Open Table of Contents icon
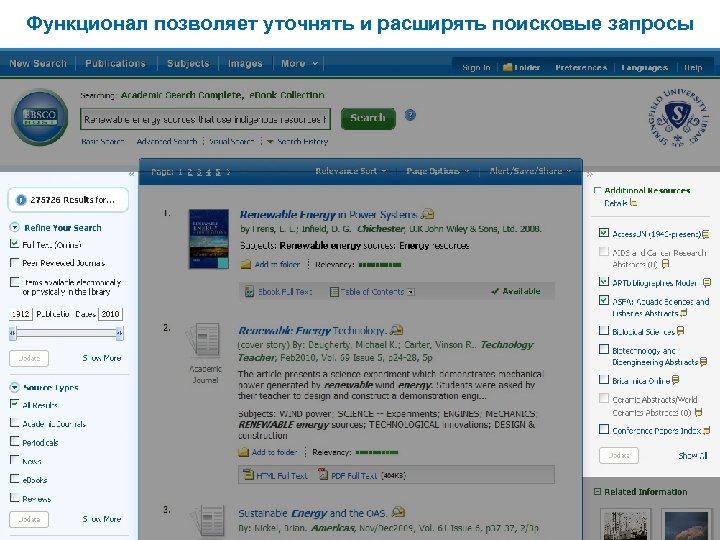720x540 pixels. click(x=334, y=292)
